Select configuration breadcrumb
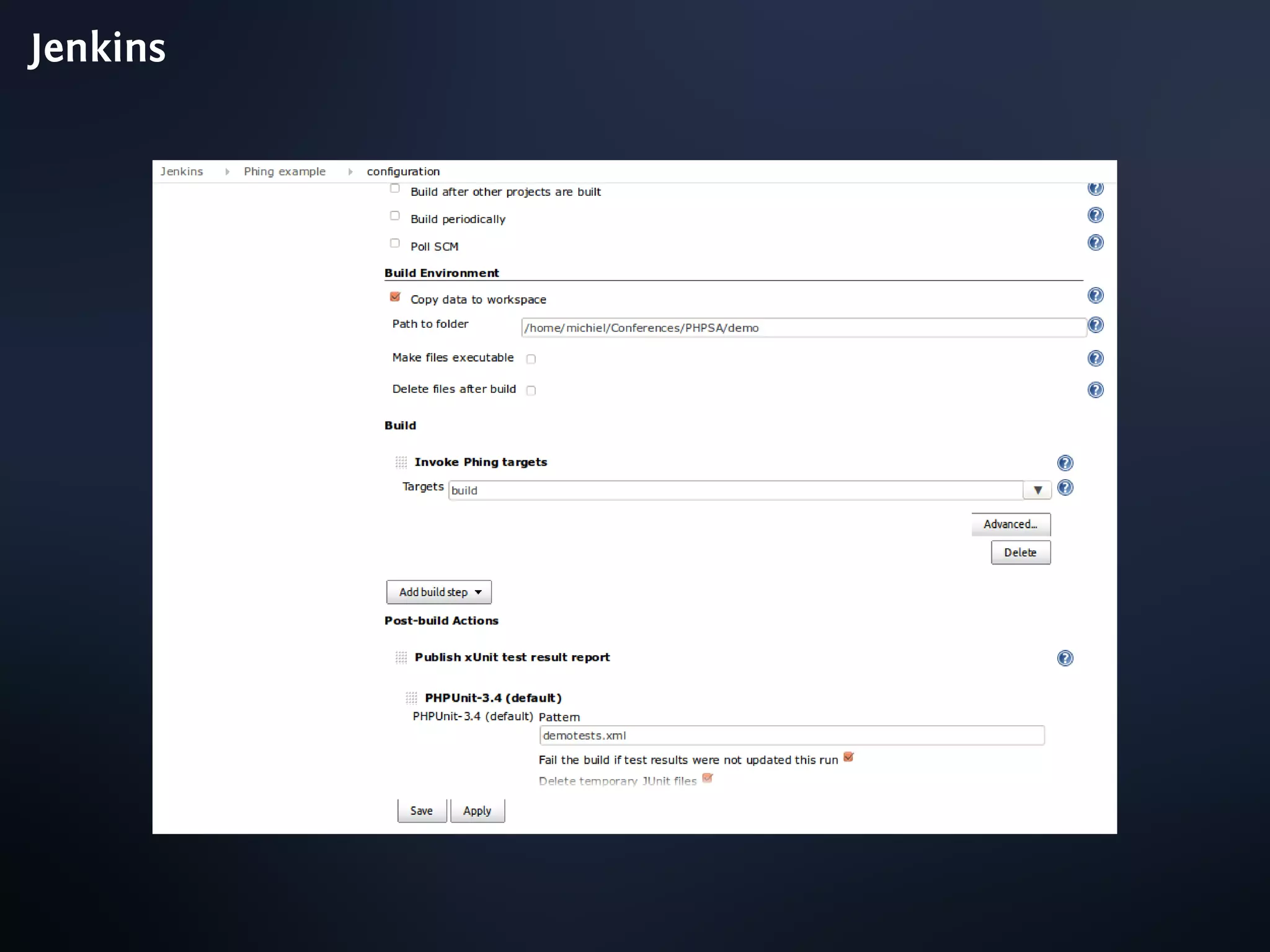The height and width of the screenshot is (952, 1270). coord(403,172)
